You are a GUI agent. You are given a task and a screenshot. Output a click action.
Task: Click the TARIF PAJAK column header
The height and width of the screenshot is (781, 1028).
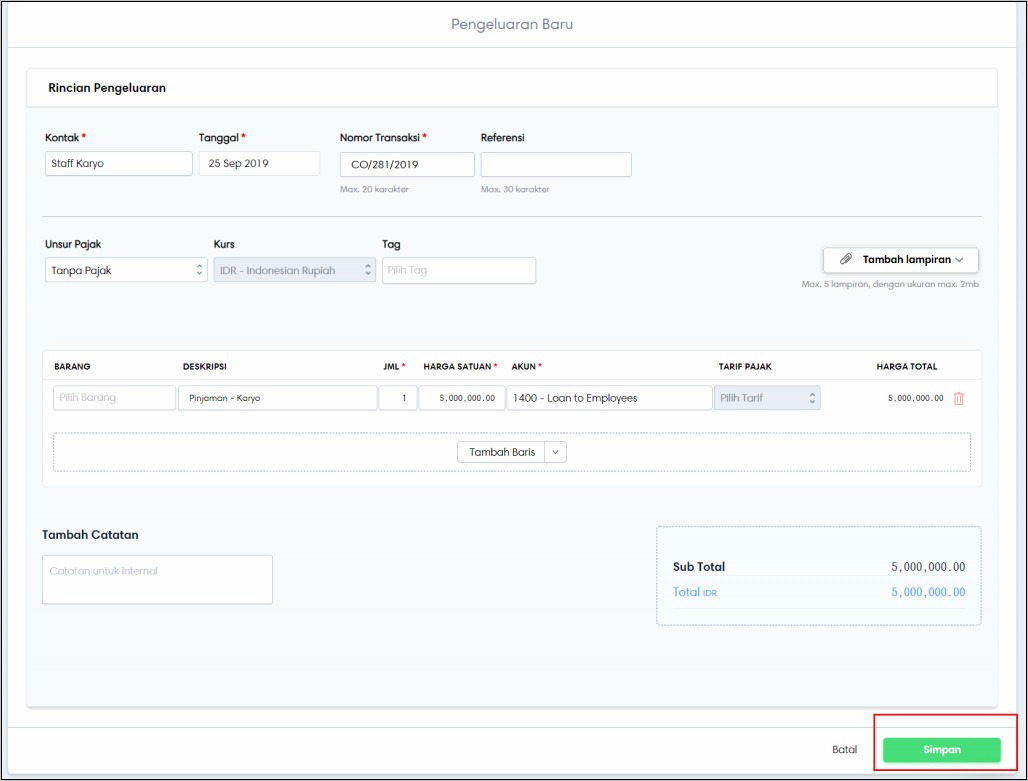click(x=745, y=367)
